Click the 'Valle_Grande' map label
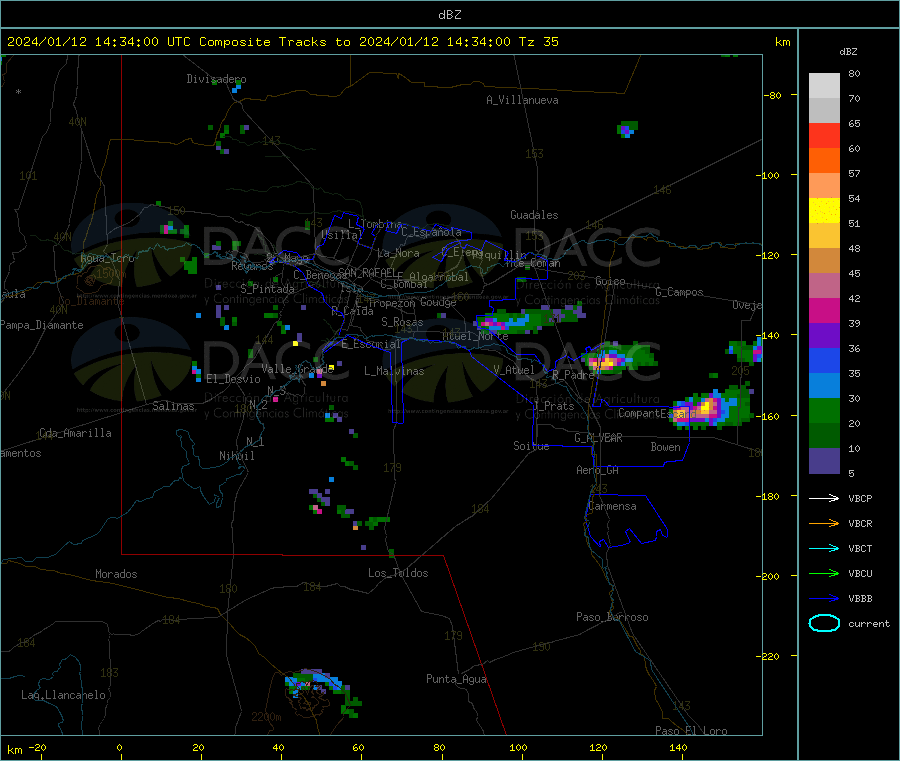Image resolution: width=900 pixels, height=761 pixels. coord(297,369)
